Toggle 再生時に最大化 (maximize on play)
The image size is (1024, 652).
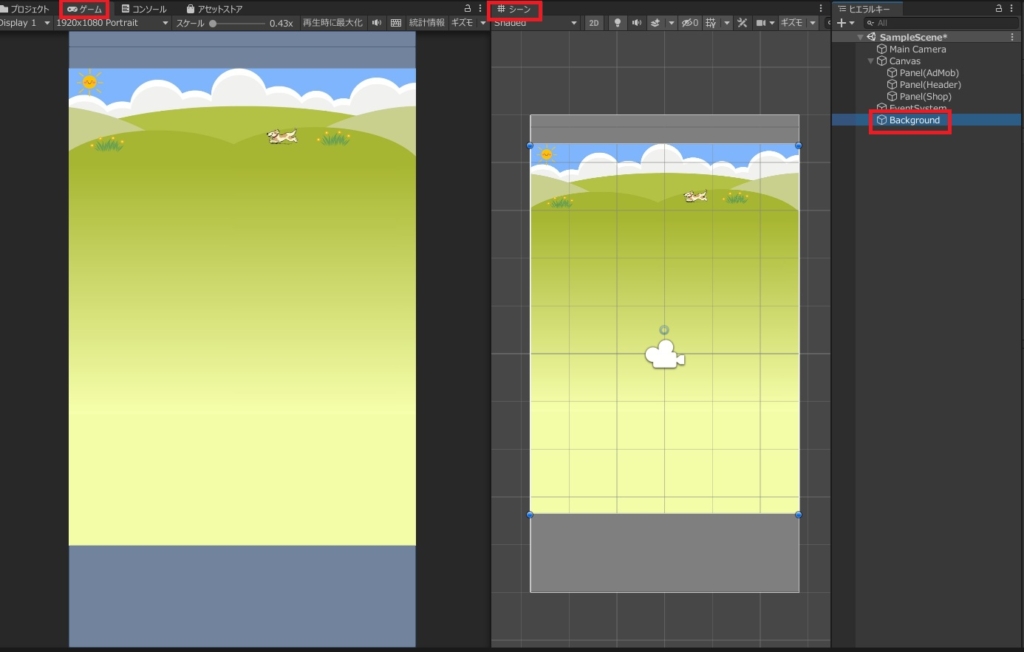tap(332, 22)
